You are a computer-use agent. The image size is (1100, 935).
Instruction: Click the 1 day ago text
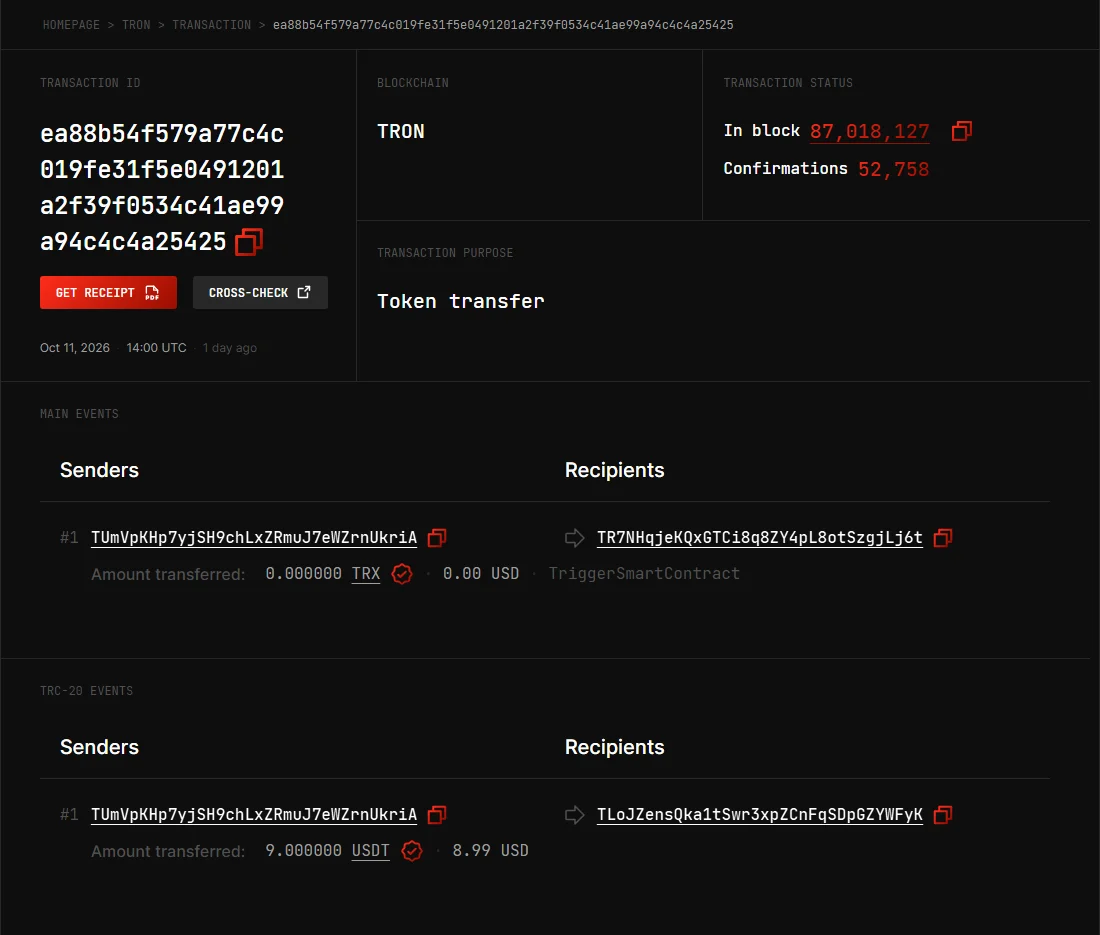click(229, 348)
